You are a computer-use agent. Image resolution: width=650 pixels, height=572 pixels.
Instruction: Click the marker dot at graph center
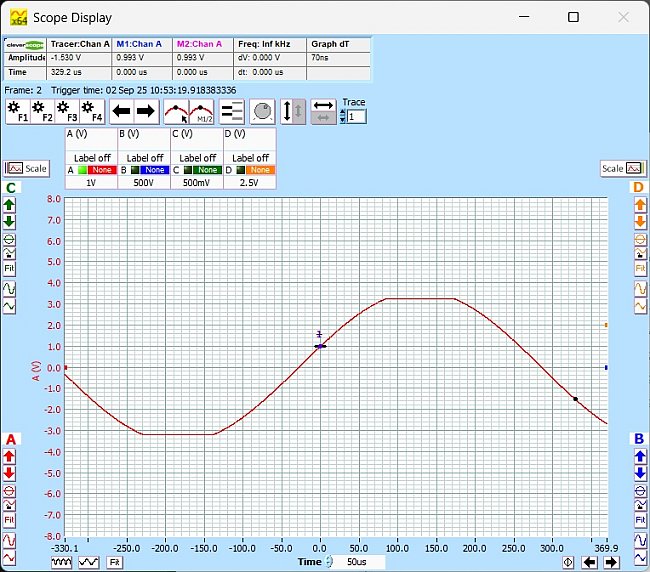[x=320, y=346]
